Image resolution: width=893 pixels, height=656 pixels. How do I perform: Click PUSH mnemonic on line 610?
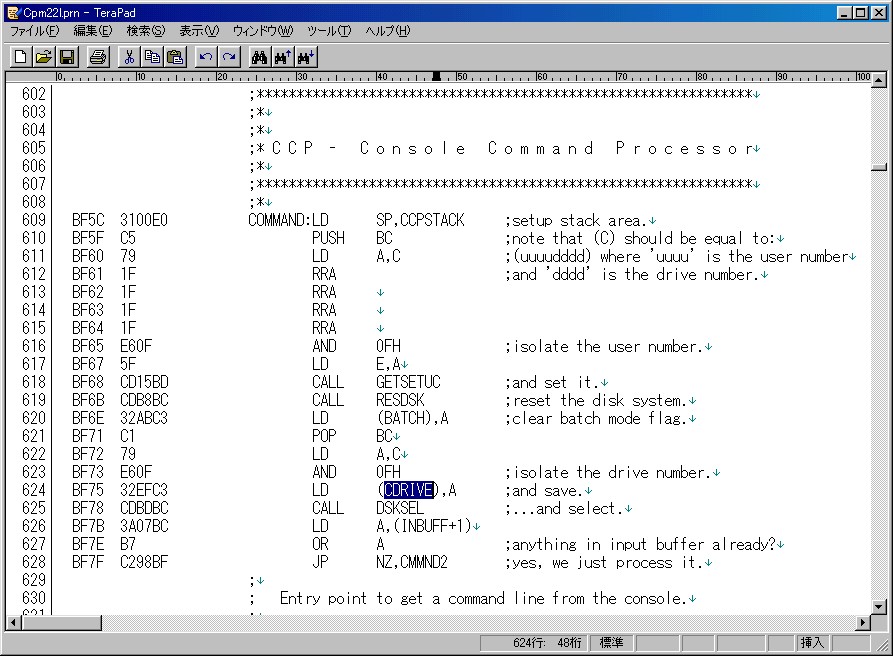328,237
